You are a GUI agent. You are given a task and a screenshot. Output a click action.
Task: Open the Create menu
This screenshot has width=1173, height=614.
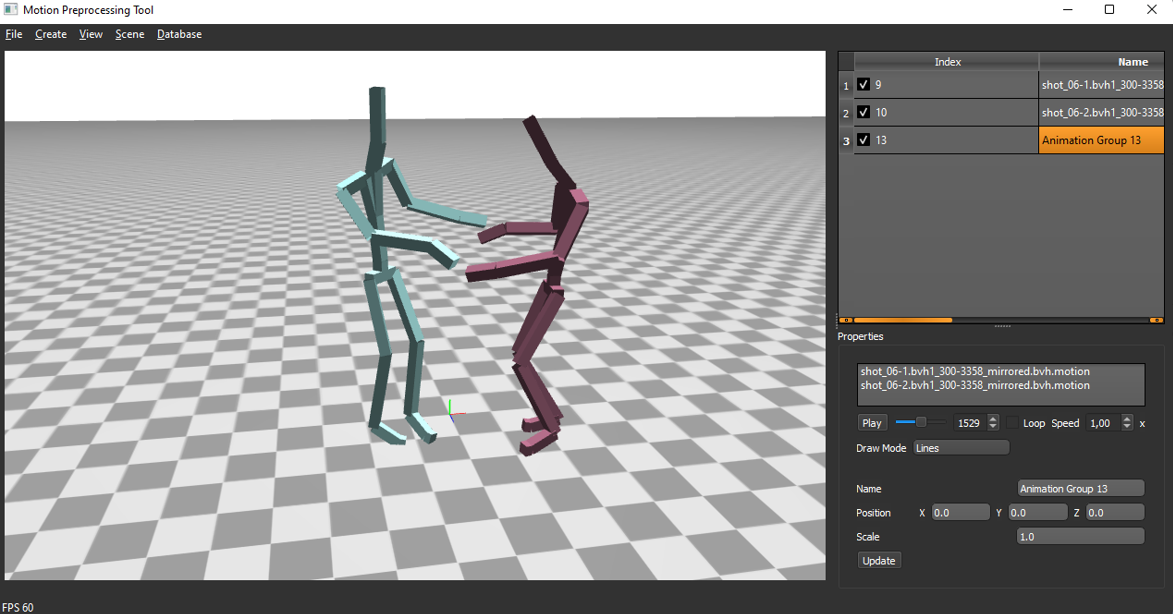pos(51,34)
